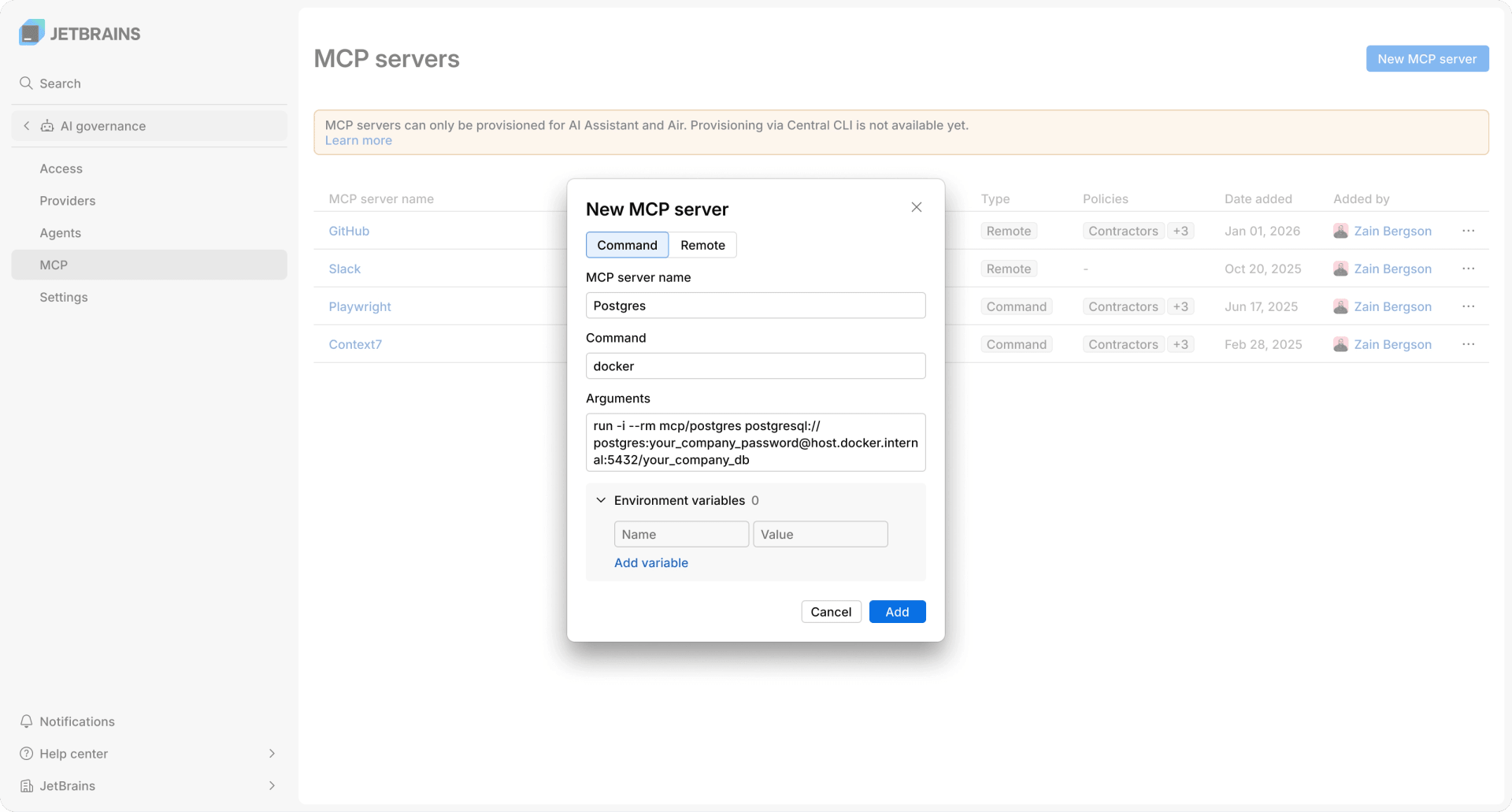Click Zain Bergson avatar in Context7 row

point(1340,344)
